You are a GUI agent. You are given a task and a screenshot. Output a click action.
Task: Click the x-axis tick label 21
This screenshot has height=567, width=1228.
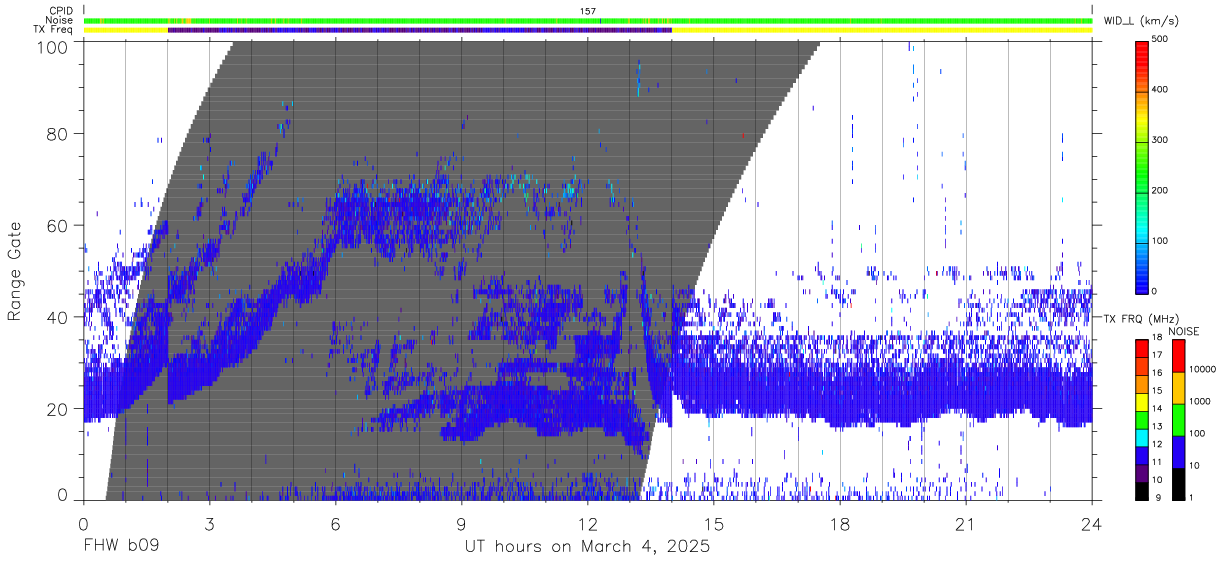[x=966, y=524]
